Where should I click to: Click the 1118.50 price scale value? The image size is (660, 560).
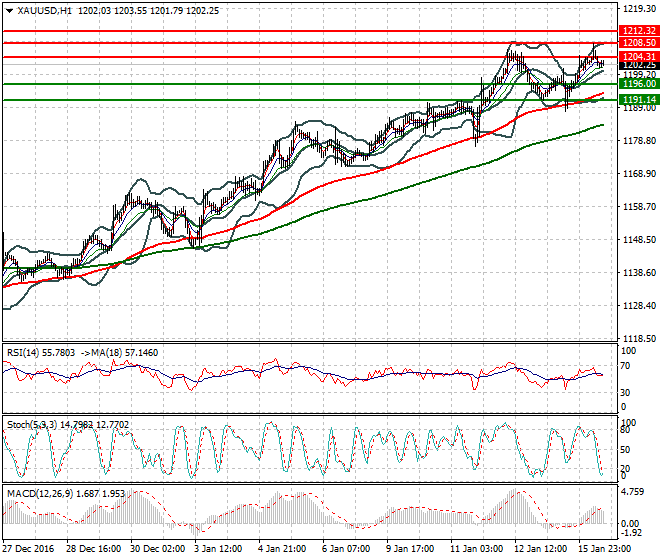click(639, 338)
